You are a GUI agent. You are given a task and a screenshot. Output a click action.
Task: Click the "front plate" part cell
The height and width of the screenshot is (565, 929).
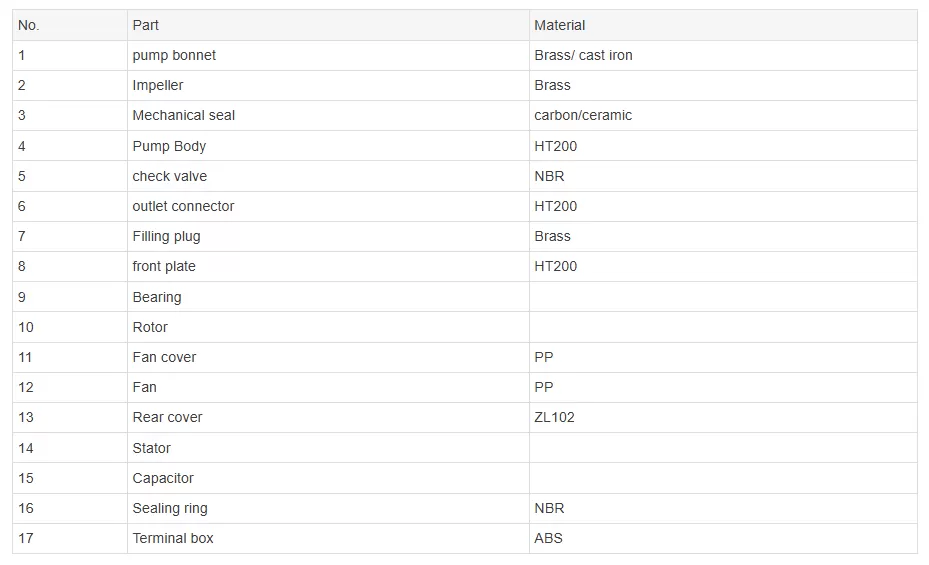(164, 266)
